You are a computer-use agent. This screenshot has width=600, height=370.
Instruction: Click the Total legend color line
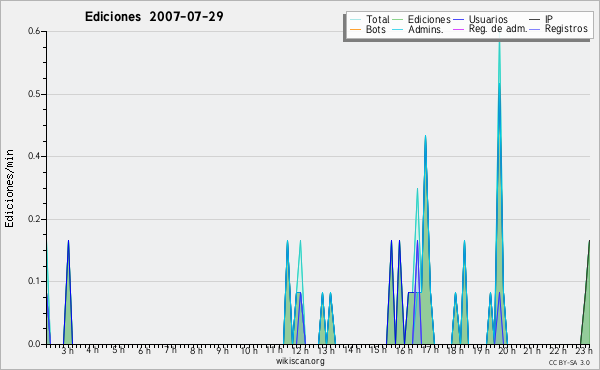coord(355,20)
